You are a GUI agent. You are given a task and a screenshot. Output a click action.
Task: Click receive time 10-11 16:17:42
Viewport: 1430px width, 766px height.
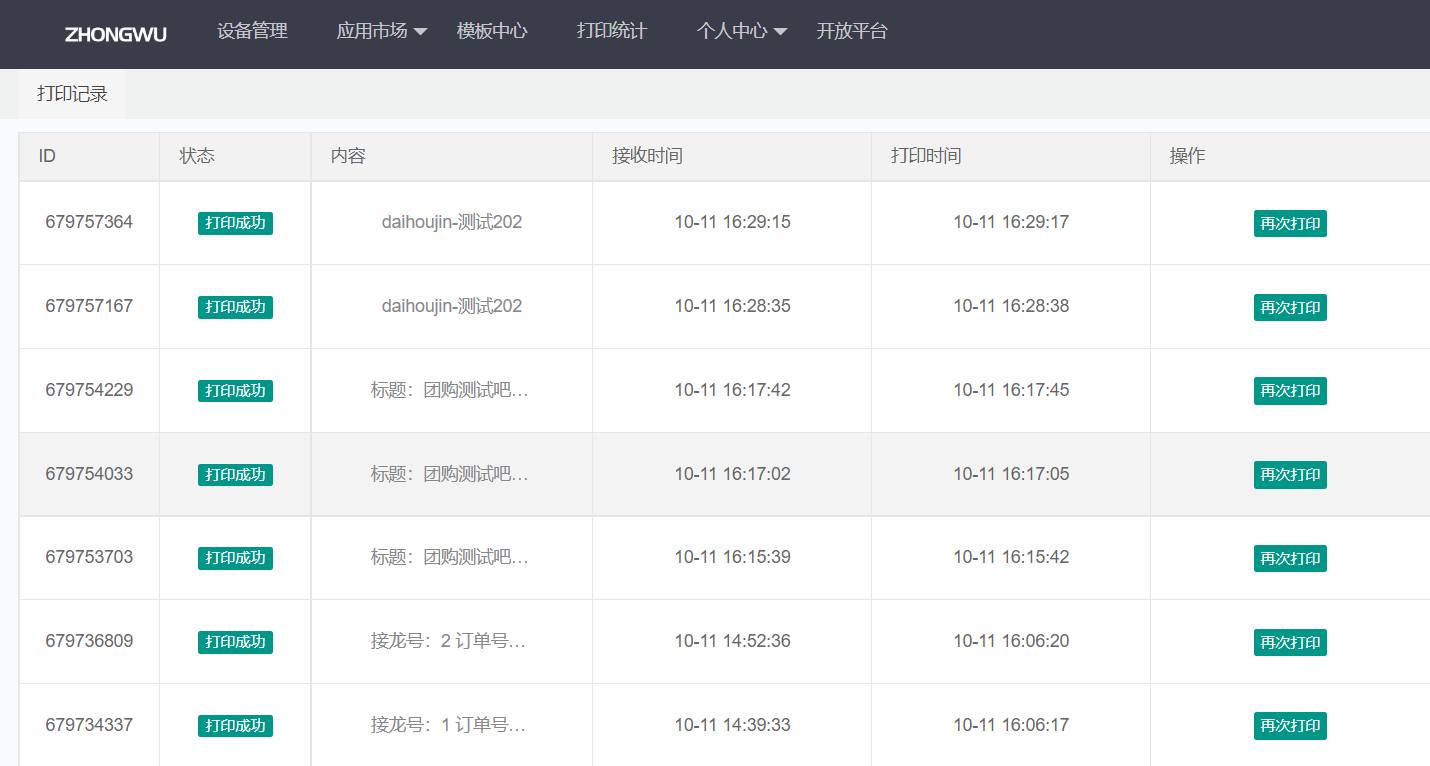(x=732, y=390)
